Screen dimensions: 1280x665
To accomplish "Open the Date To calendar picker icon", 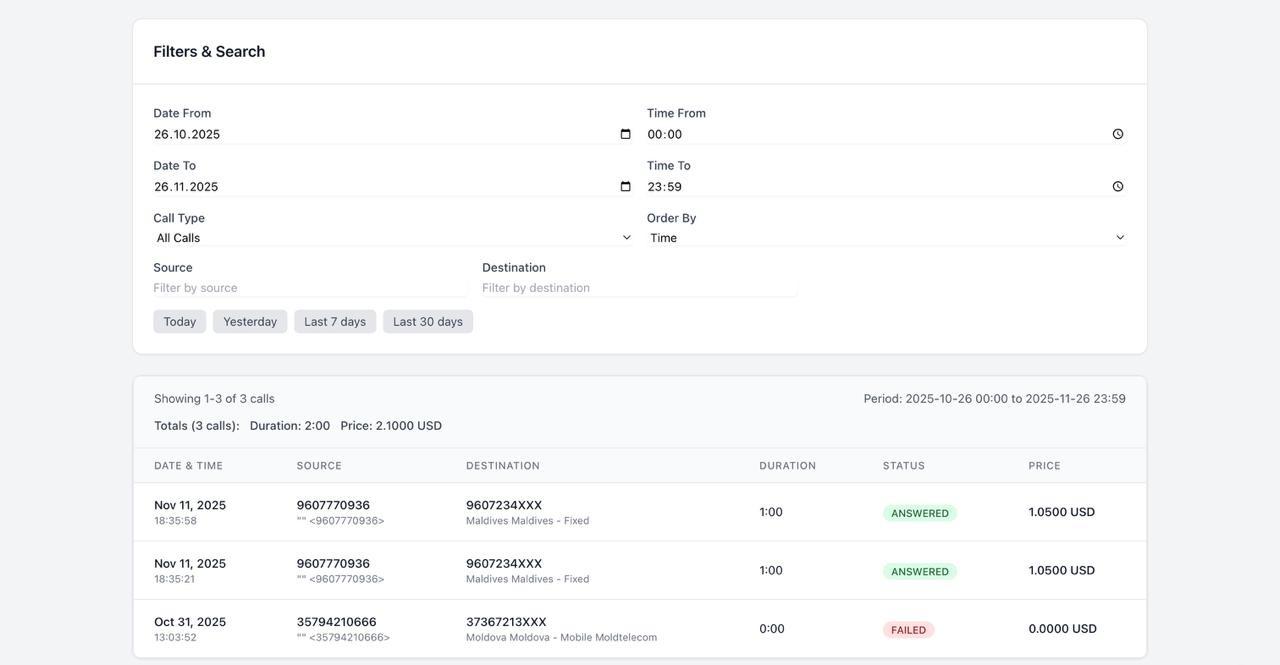I will click(x=625, y=186).
